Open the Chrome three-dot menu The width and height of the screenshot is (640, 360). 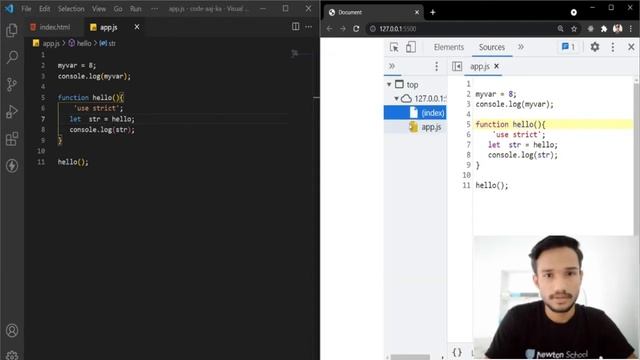[x=631, y=29]
